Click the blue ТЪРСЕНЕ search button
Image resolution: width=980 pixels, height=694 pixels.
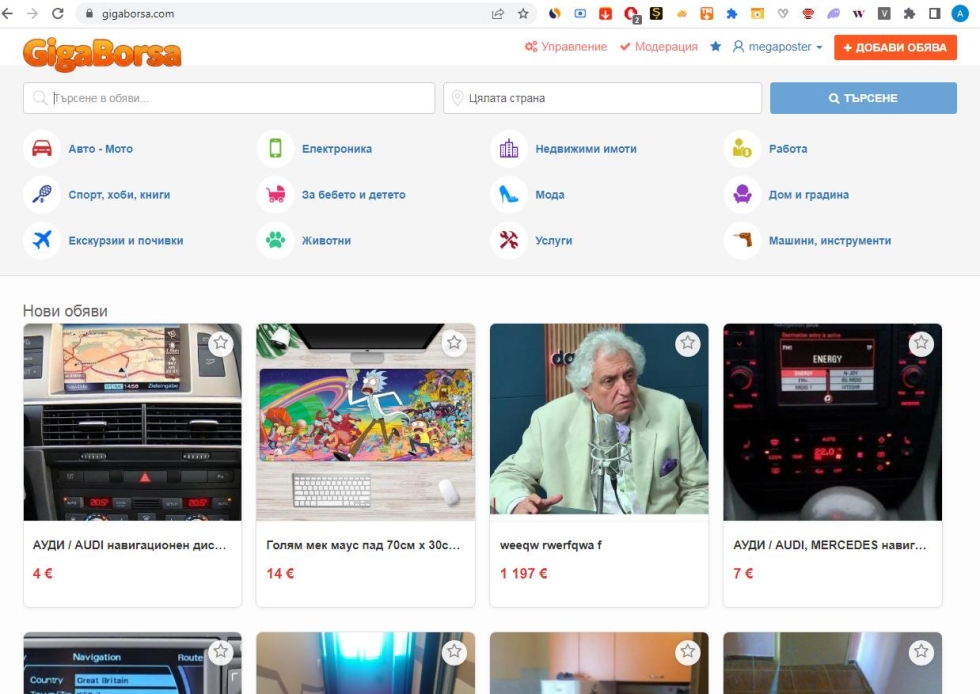point(863,98)
